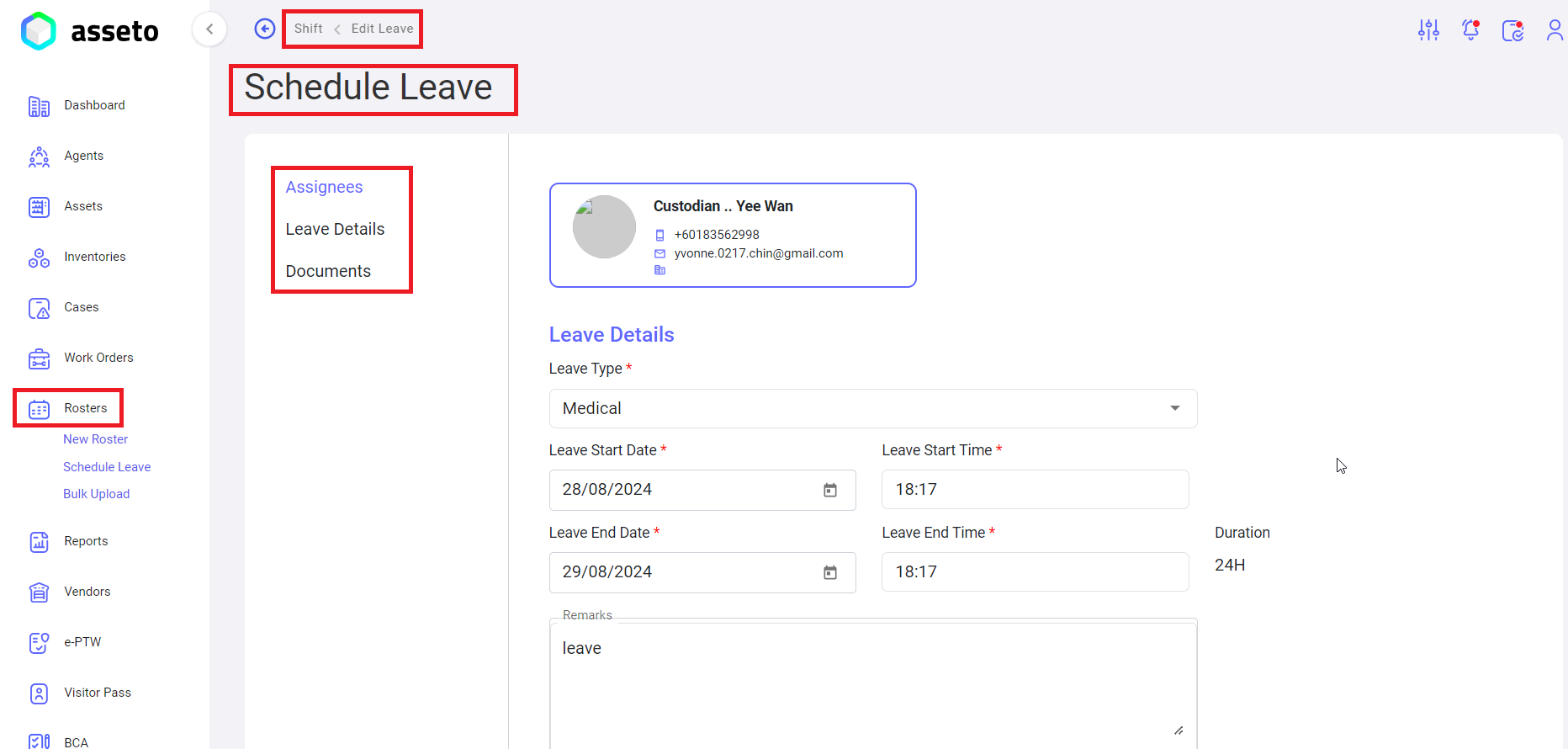Switch to the Leave Details tab
The image size is (1568, 749).
click(335, 229)
